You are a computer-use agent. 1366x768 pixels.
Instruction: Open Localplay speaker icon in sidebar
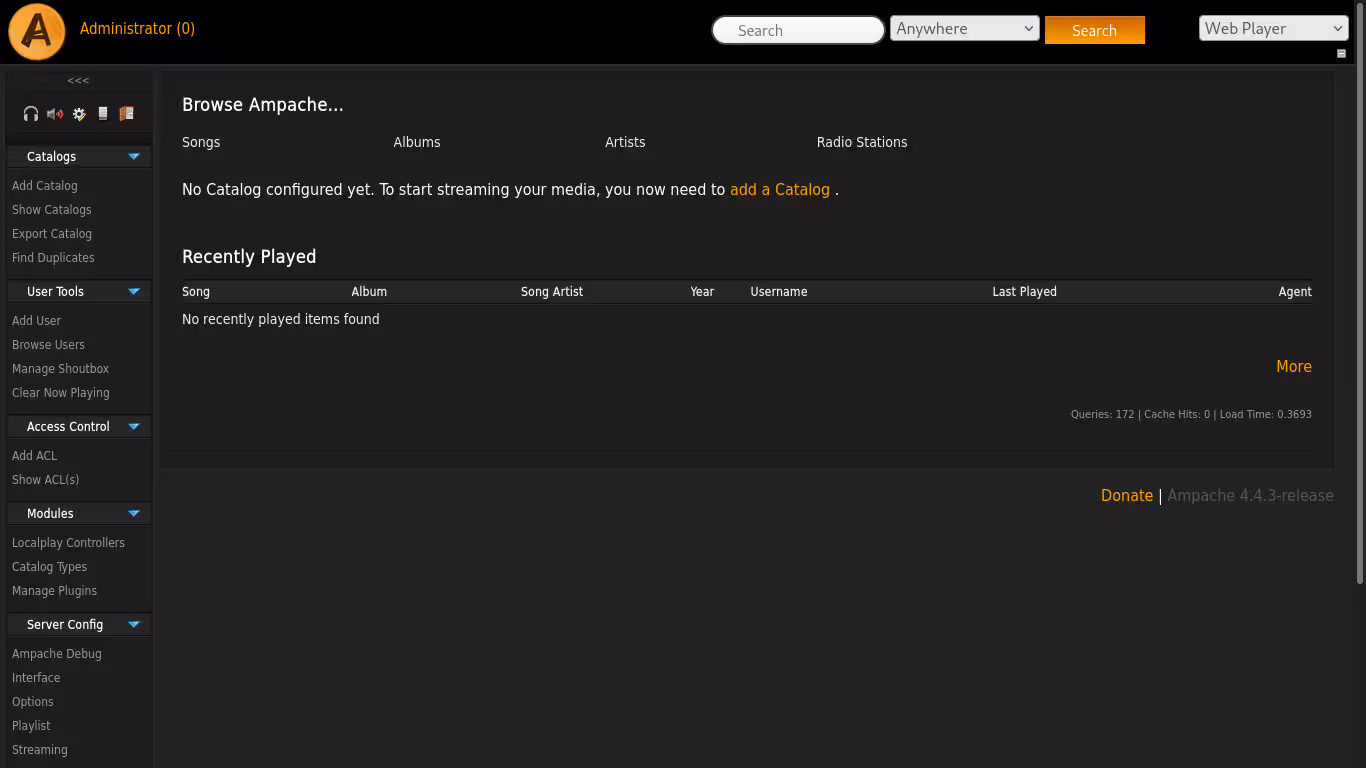point(55,114)
